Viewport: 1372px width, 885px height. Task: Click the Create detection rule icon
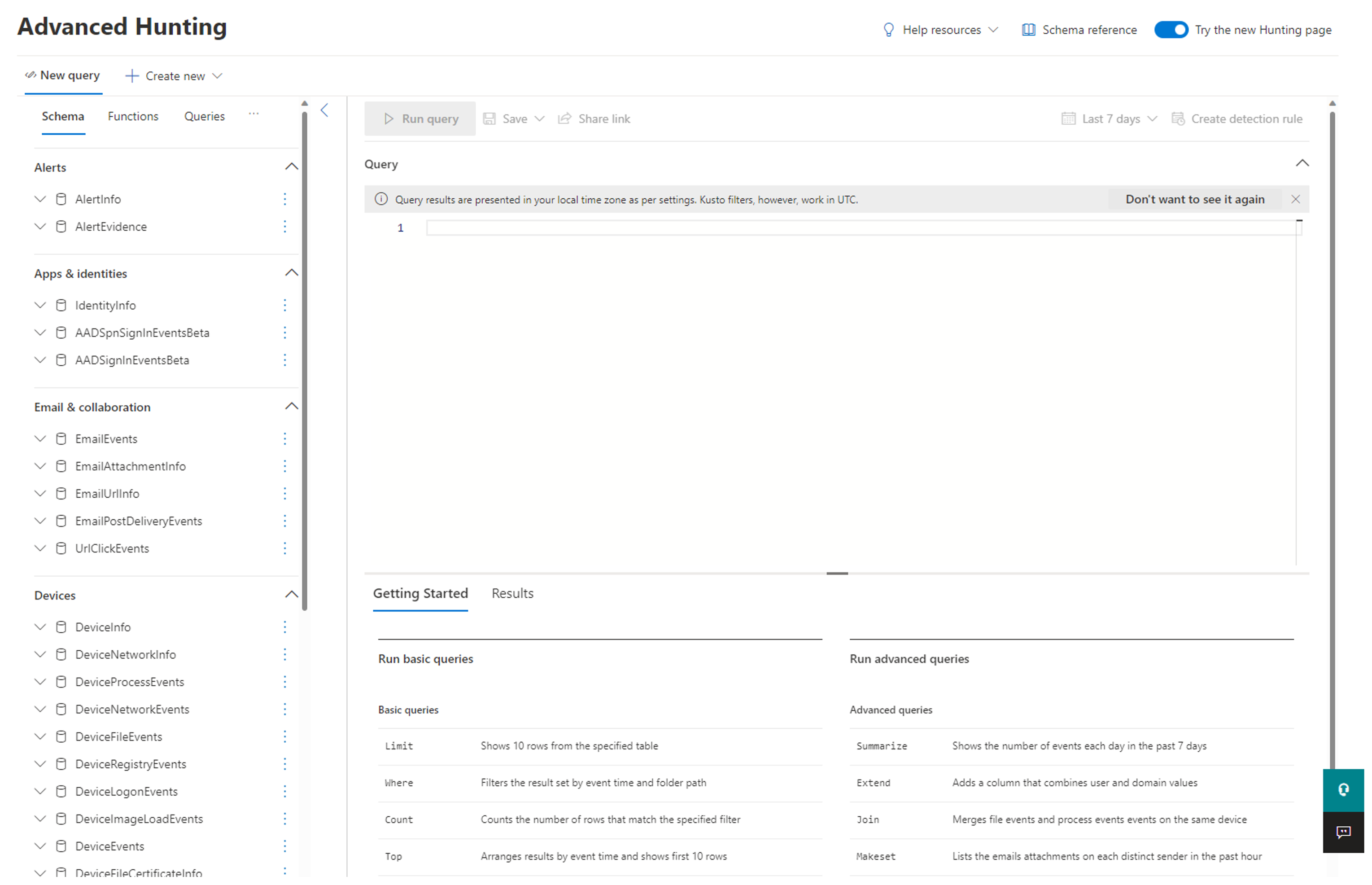point(1178,119)
